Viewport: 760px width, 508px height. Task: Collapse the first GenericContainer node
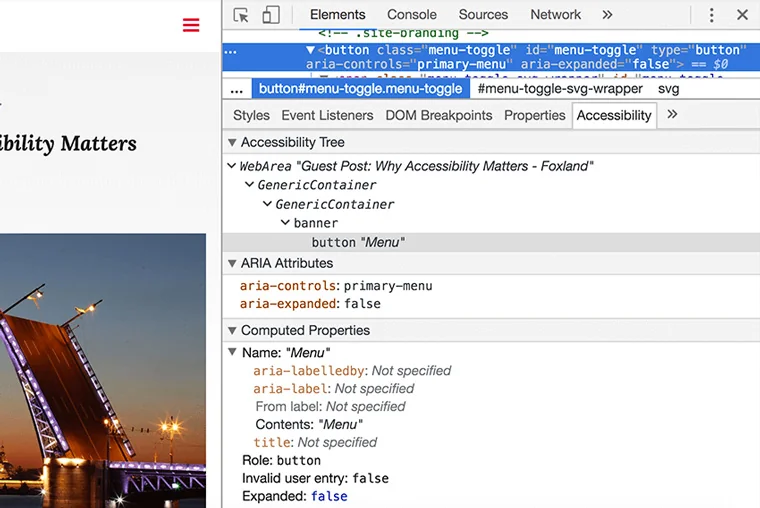[x=249, y=185]
